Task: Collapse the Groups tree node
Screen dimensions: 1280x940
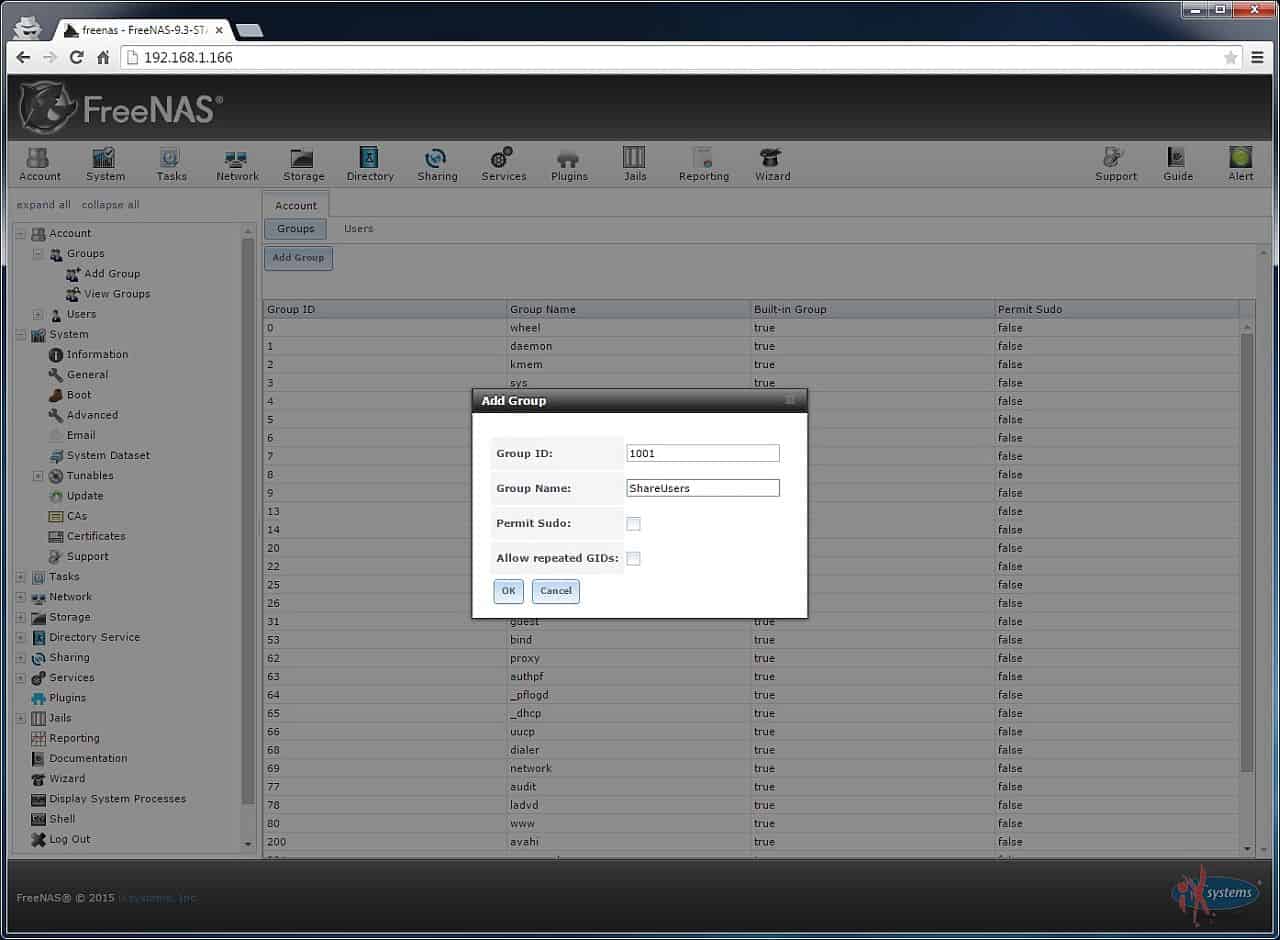Action: 38,254
